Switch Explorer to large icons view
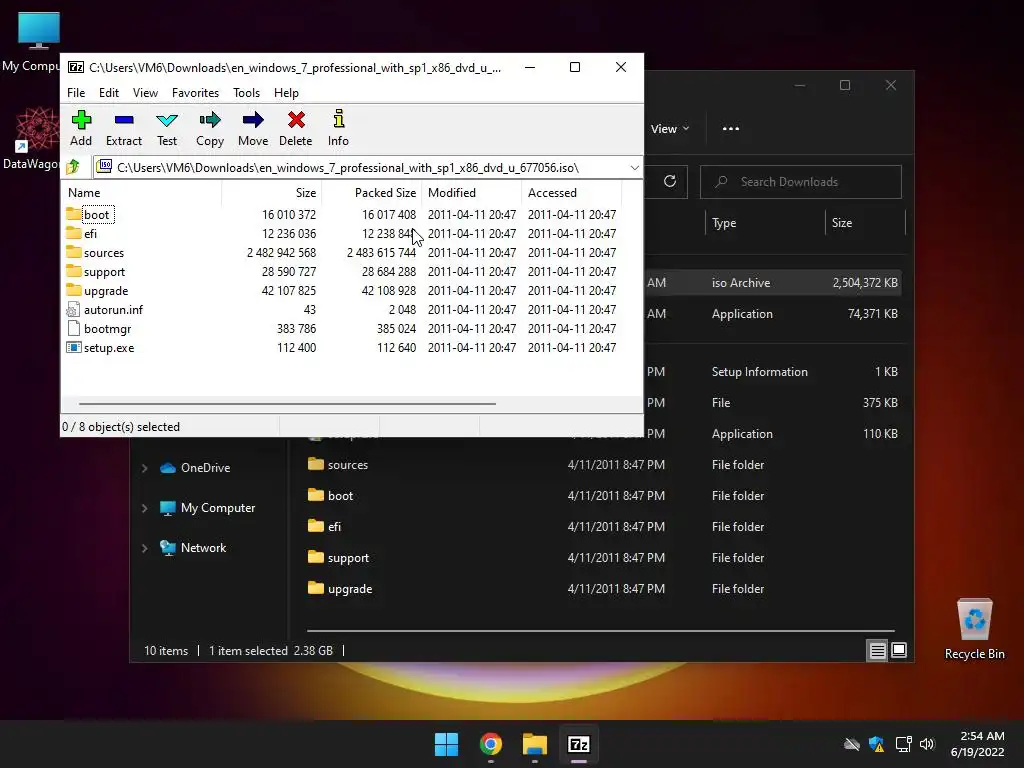 point(899,650)
